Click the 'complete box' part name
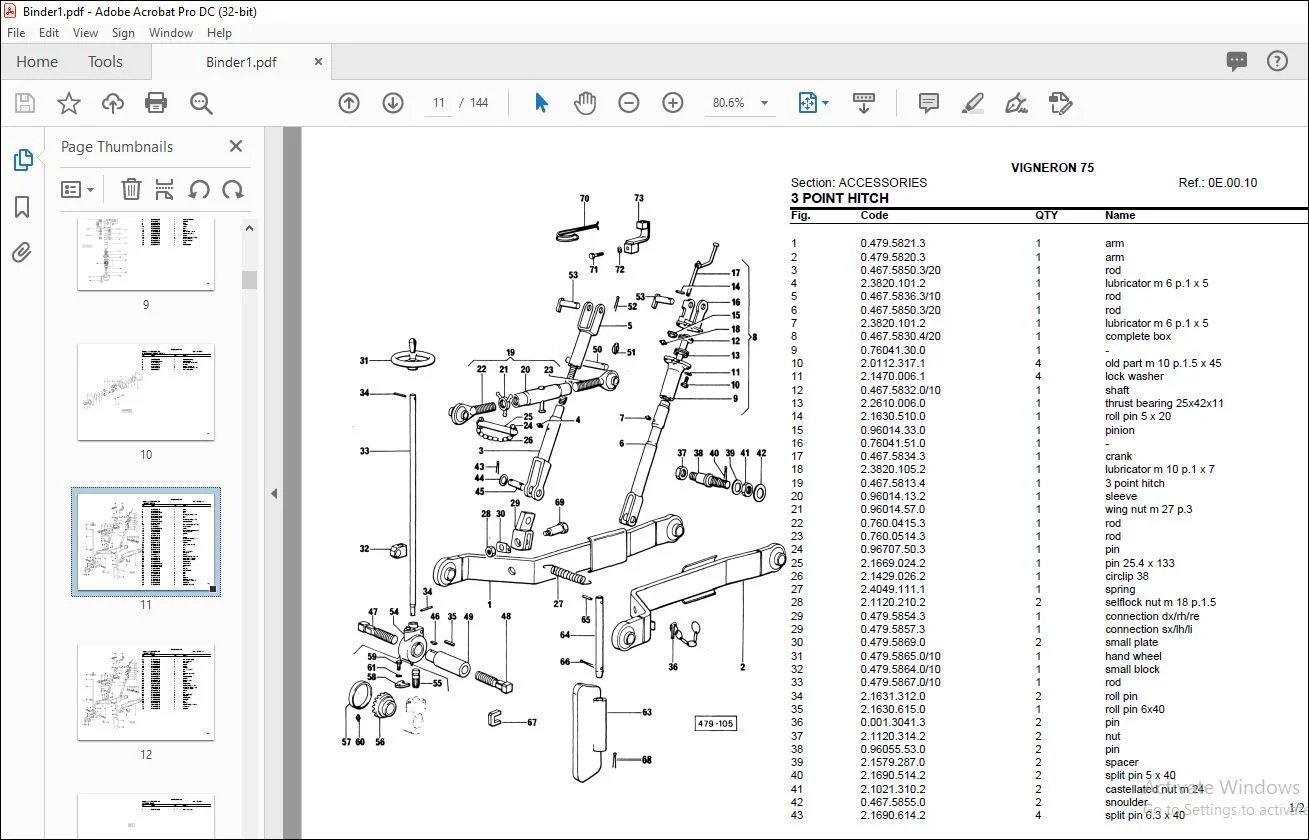1309x840 pixels. [1138, 336]
